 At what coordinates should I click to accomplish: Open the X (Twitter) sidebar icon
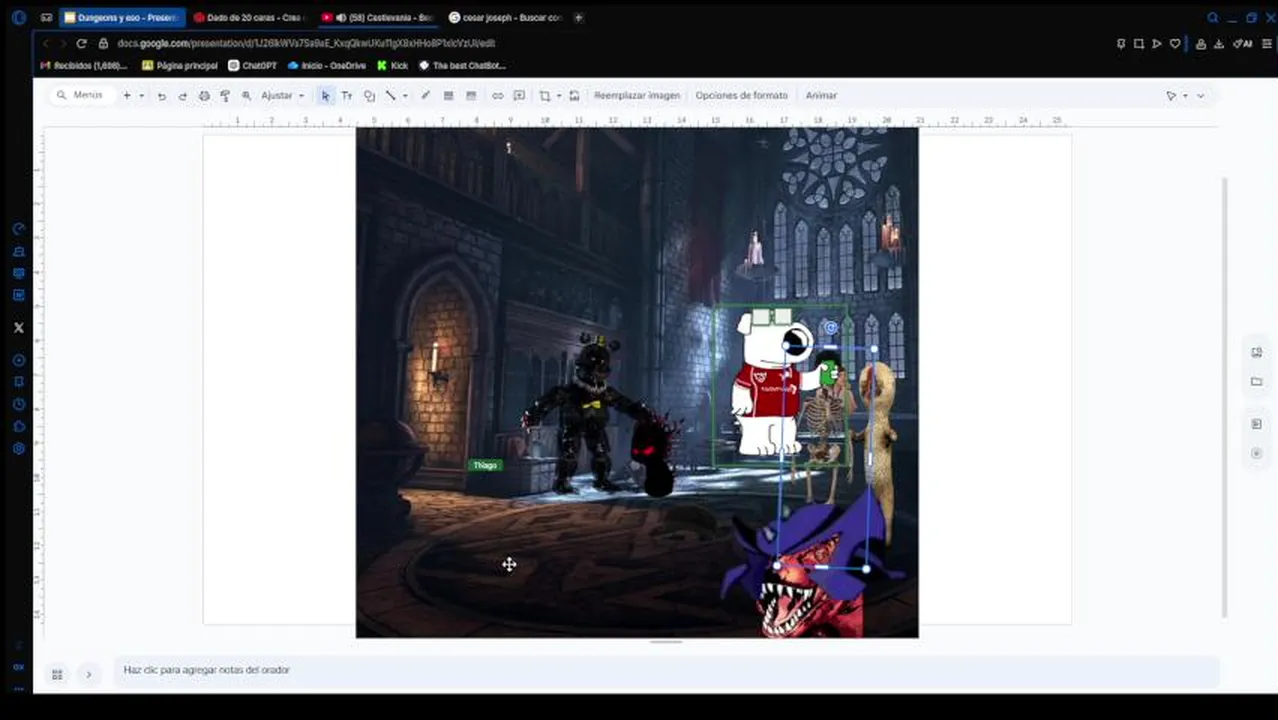coord(18,328)
